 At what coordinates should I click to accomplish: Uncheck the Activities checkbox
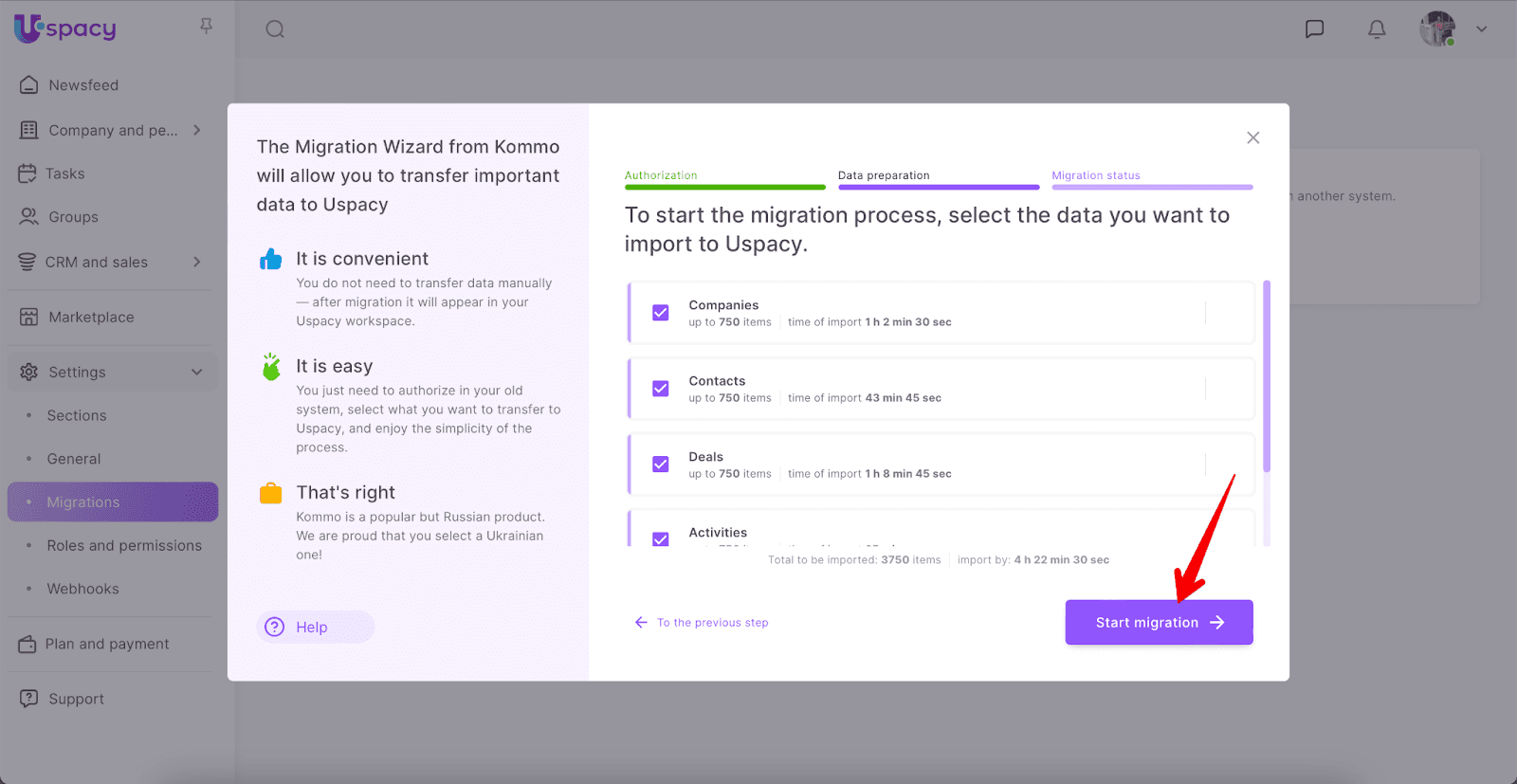pyautogui.click(x=661, y=539)
